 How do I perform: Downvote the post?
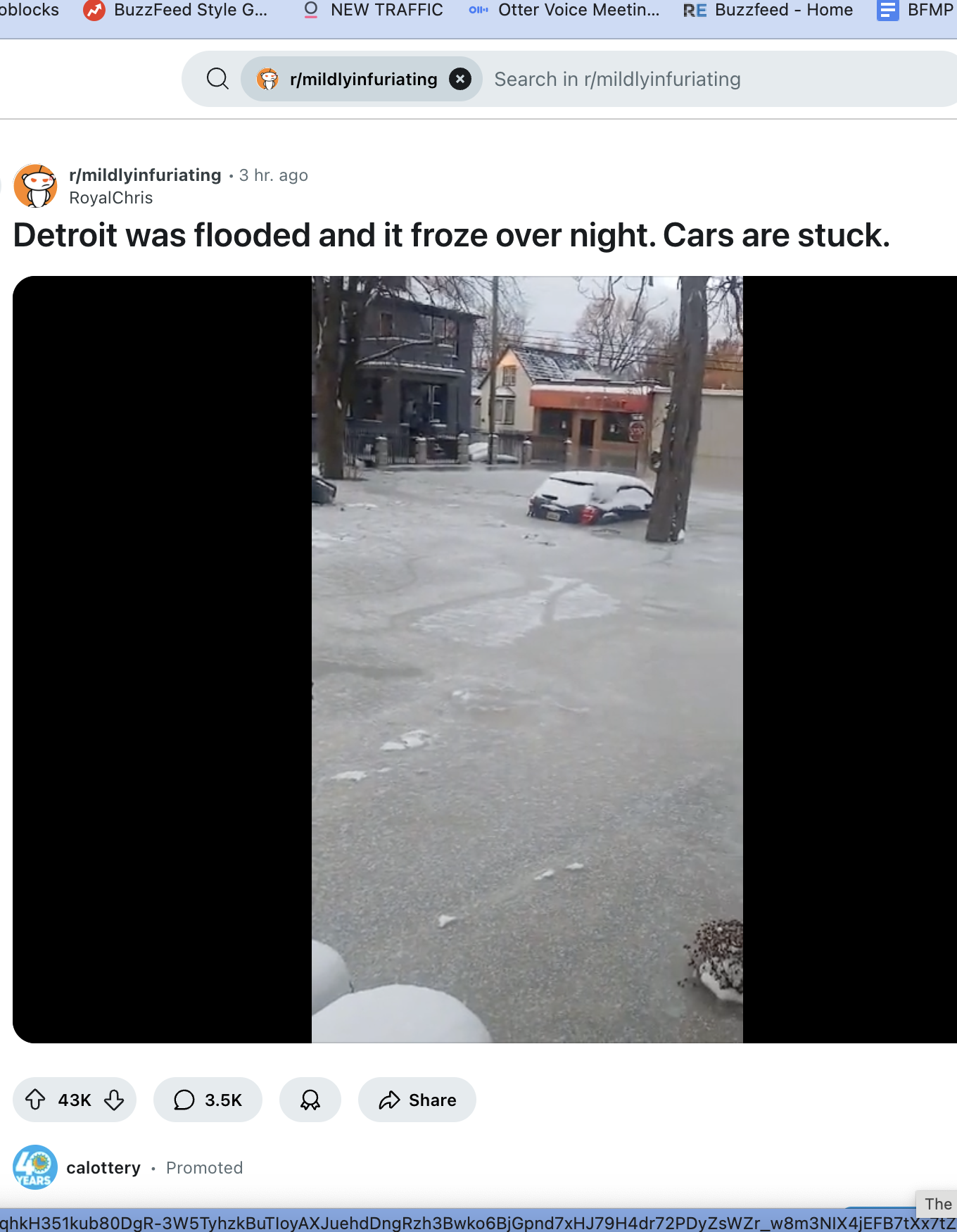[114, 1100]
